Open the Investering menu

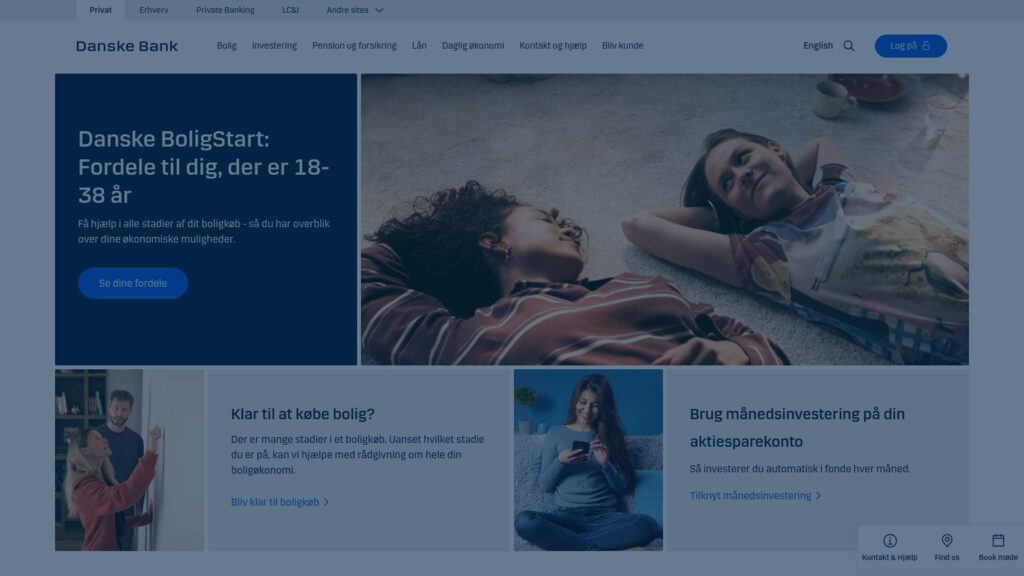[x=274, y=46]
